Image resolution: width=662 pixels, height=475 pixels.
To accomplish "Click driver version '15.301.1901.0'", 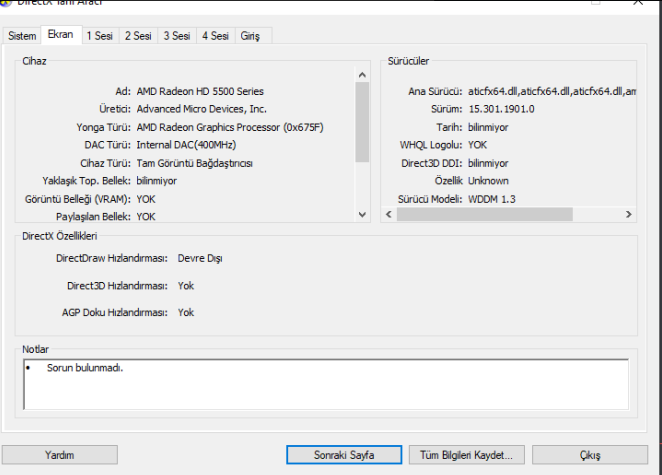I will pyautogui.click(x=502, y=109).
